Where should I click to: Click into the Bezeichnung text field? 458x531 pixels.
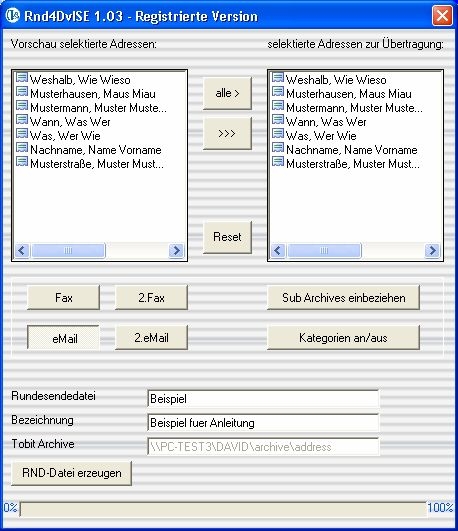(263, 422)
